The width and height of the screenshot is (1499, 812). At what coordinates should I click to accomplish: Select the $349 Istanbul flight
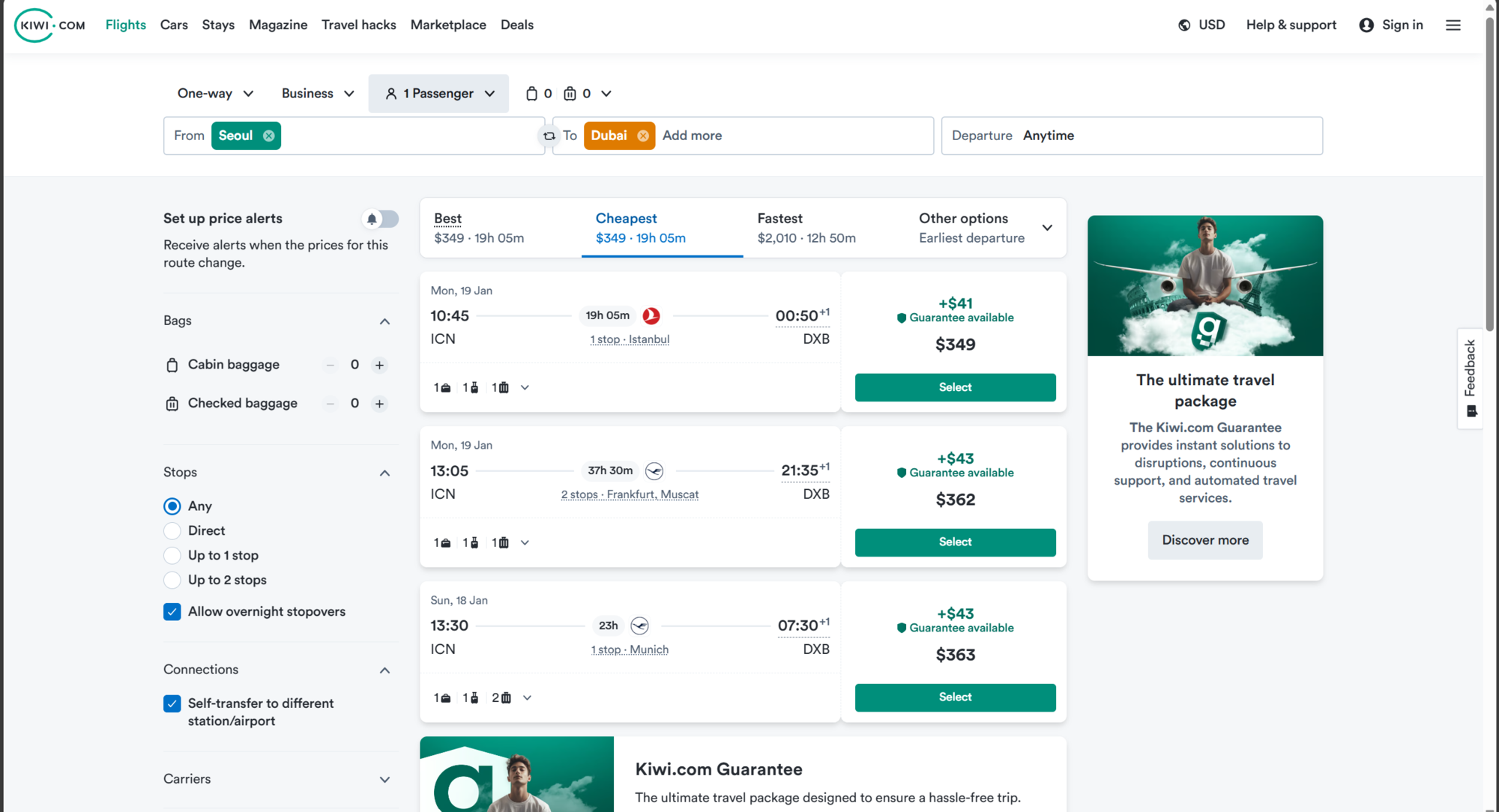955,387
